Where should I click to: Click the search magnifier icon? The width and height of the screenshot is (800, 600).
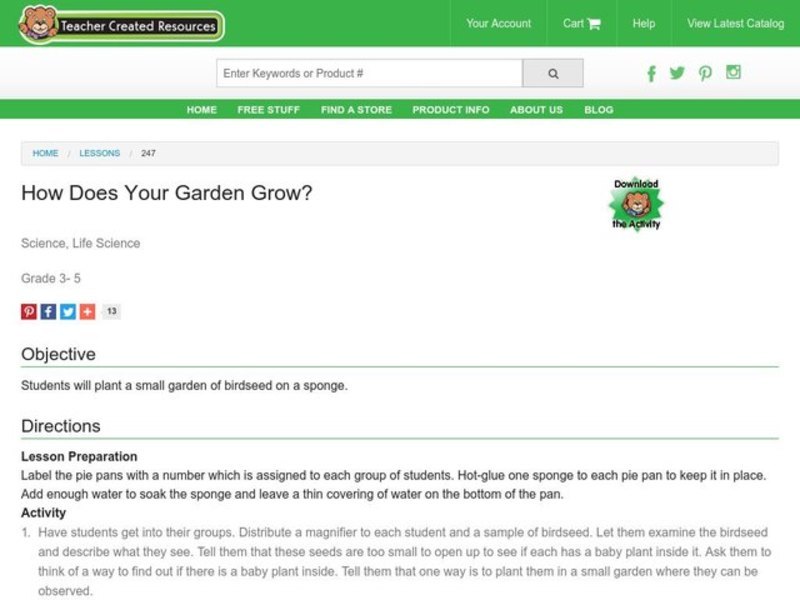(552, 72)
